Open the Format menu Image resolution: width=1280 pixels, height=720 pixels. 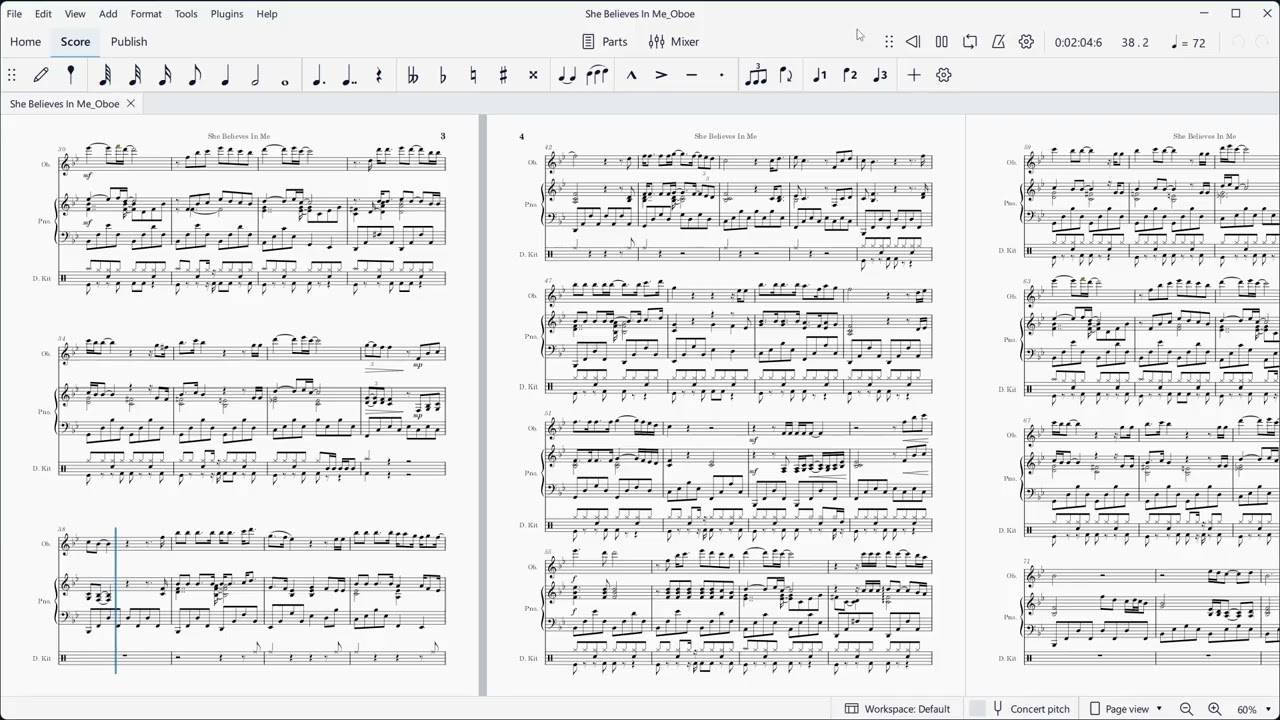click(146, 14)
